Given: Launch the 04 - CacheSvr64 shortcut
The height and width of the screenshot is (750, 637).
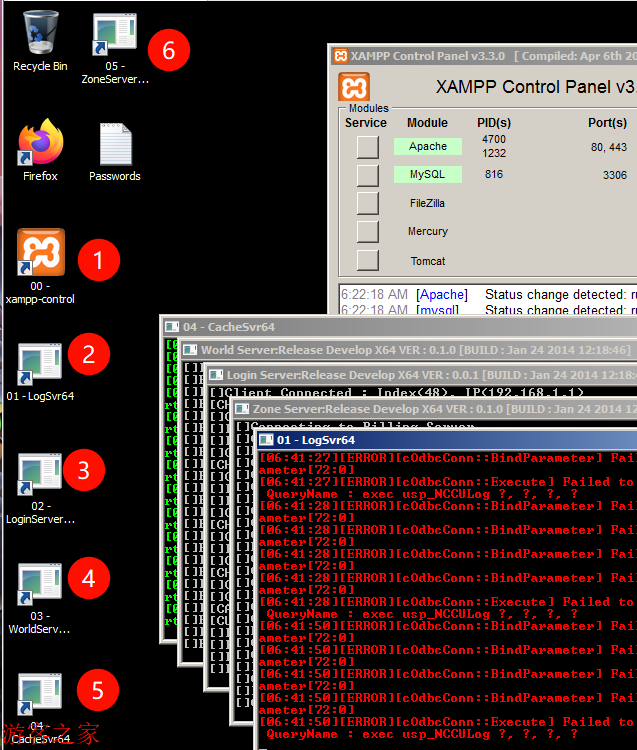Looking at the screenshot, I should coord(40,696).
